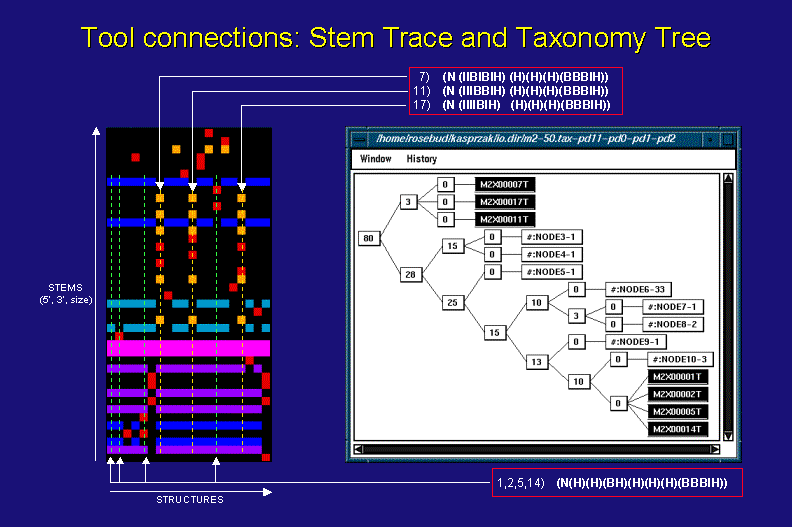Open the History menu

pyautogui.click(x=421, y=159)
